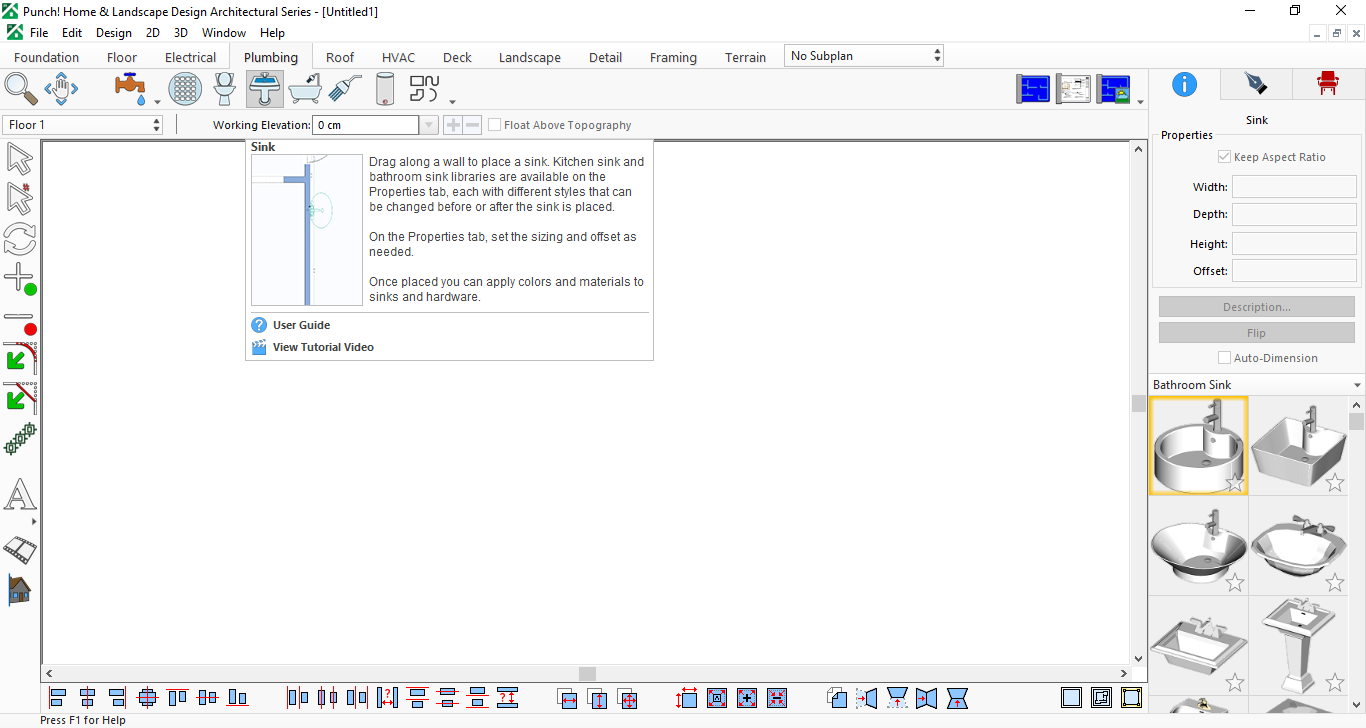
Task: Open the house icon in left sidebar
Action: point(20,589)
